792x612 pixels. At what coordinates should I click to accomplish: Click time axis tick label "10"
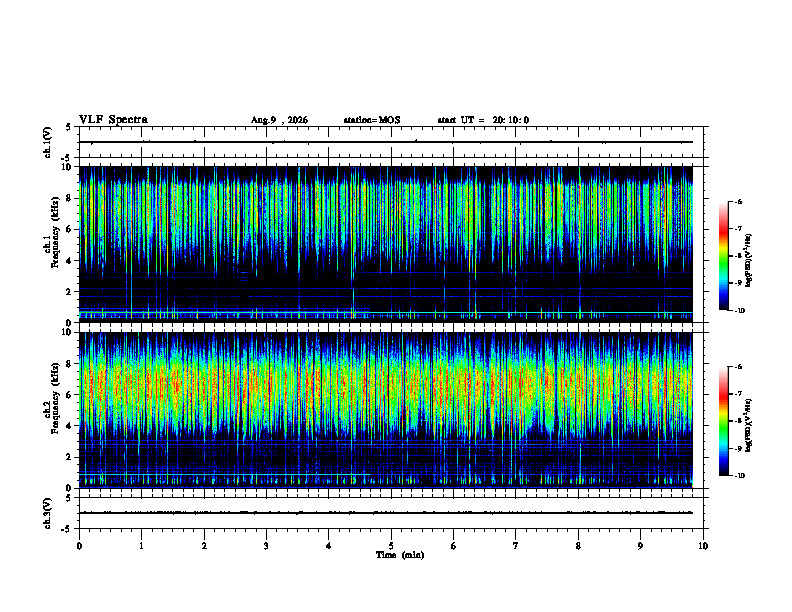[x=703, y=546]
